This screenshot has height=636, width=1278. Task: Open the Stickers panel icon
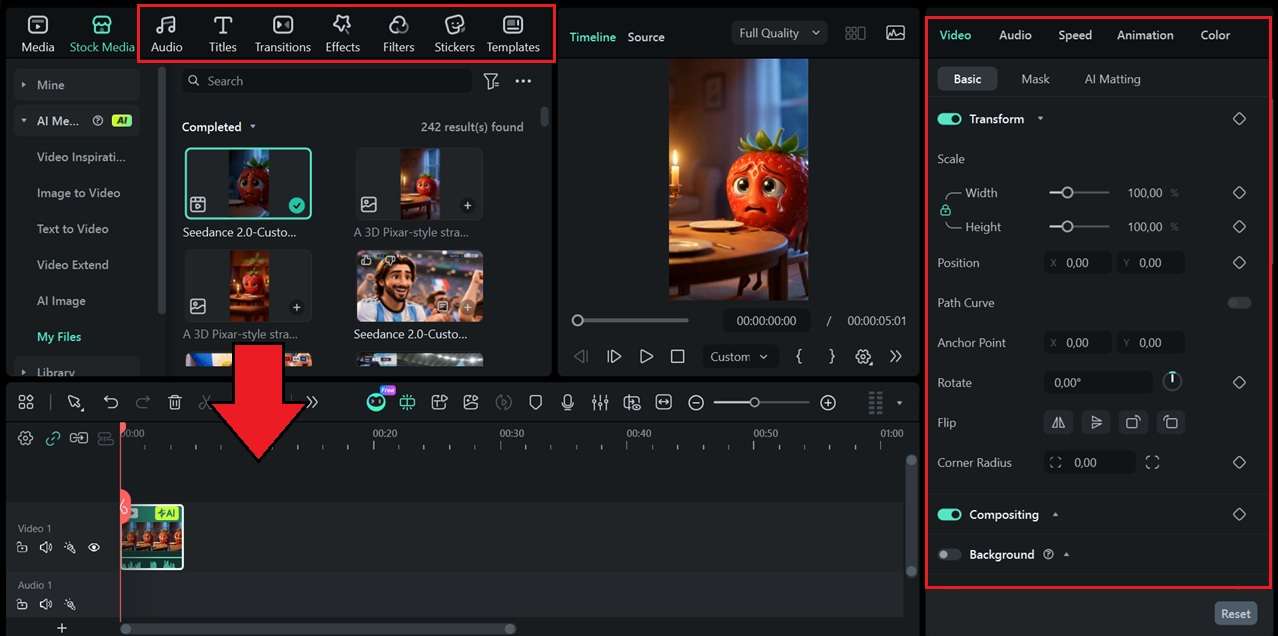(x=454, y=25)
